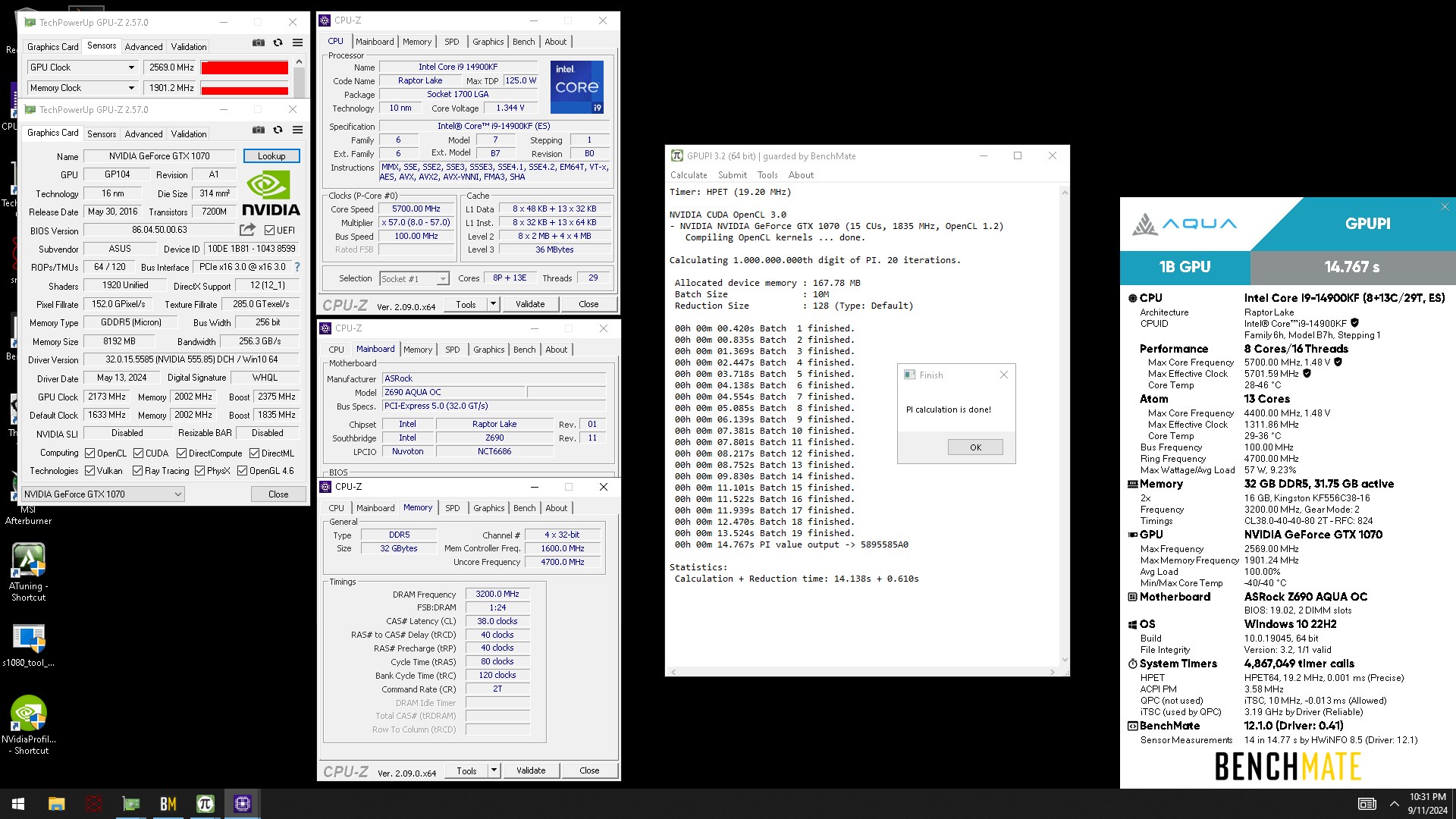
Task: Click the verified shield next to CPUID value
Action: pos(1354,323)
